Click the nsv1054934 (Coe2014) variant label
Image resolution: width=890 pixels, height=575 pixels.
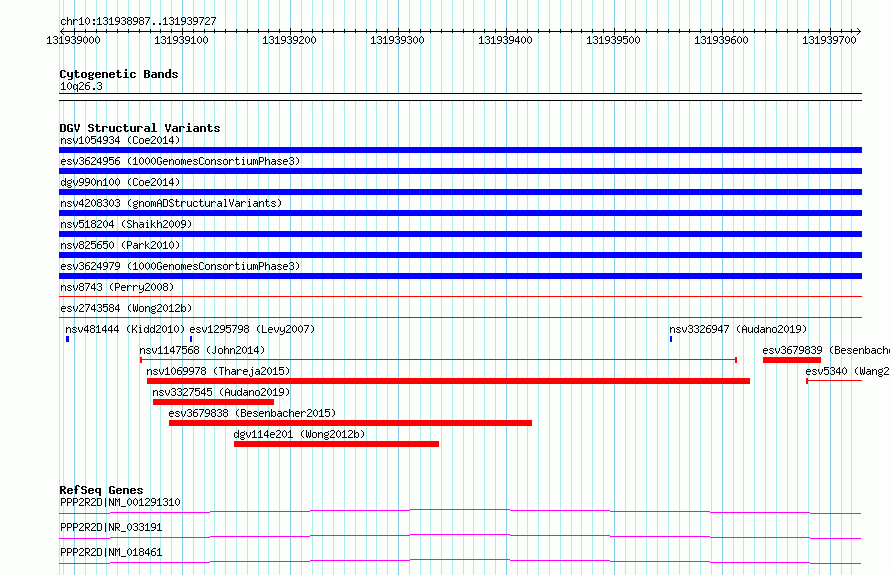[120, 140]
